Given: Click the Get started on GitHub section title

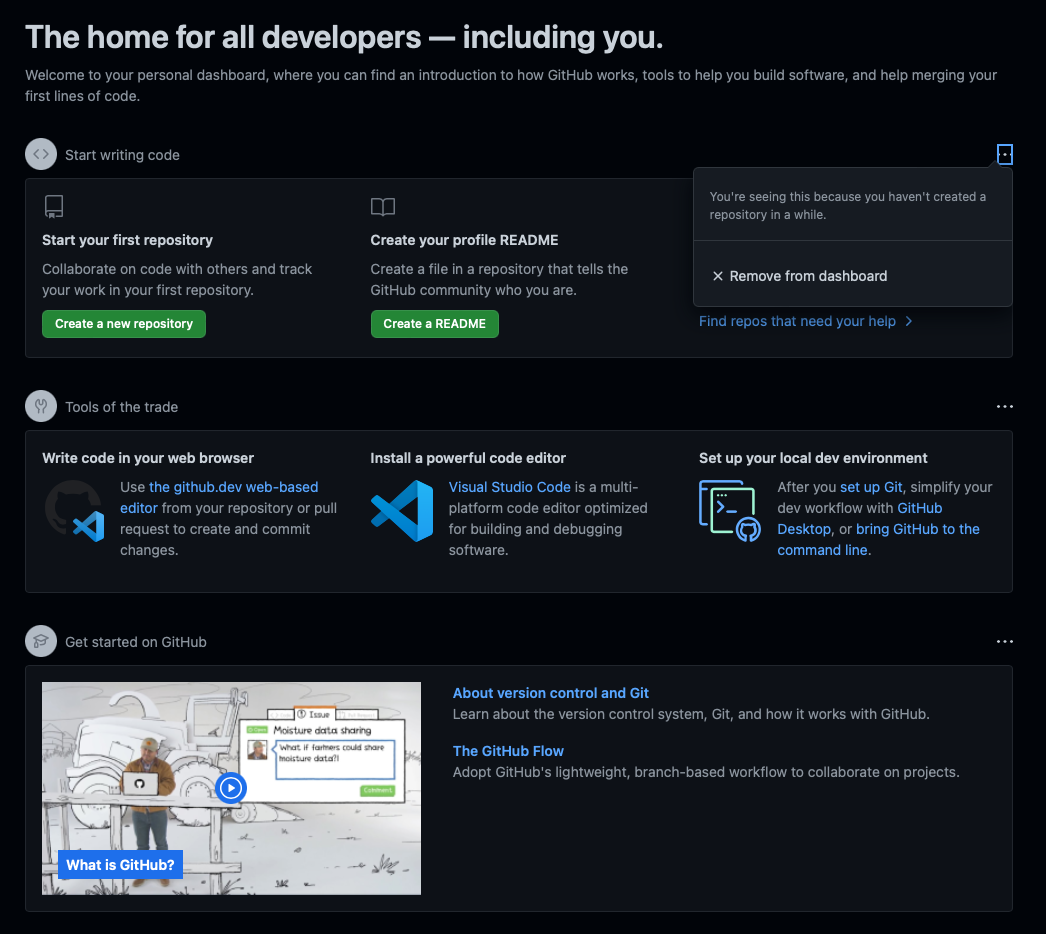Looking at the screenshot, I should (x=135, y=642).
